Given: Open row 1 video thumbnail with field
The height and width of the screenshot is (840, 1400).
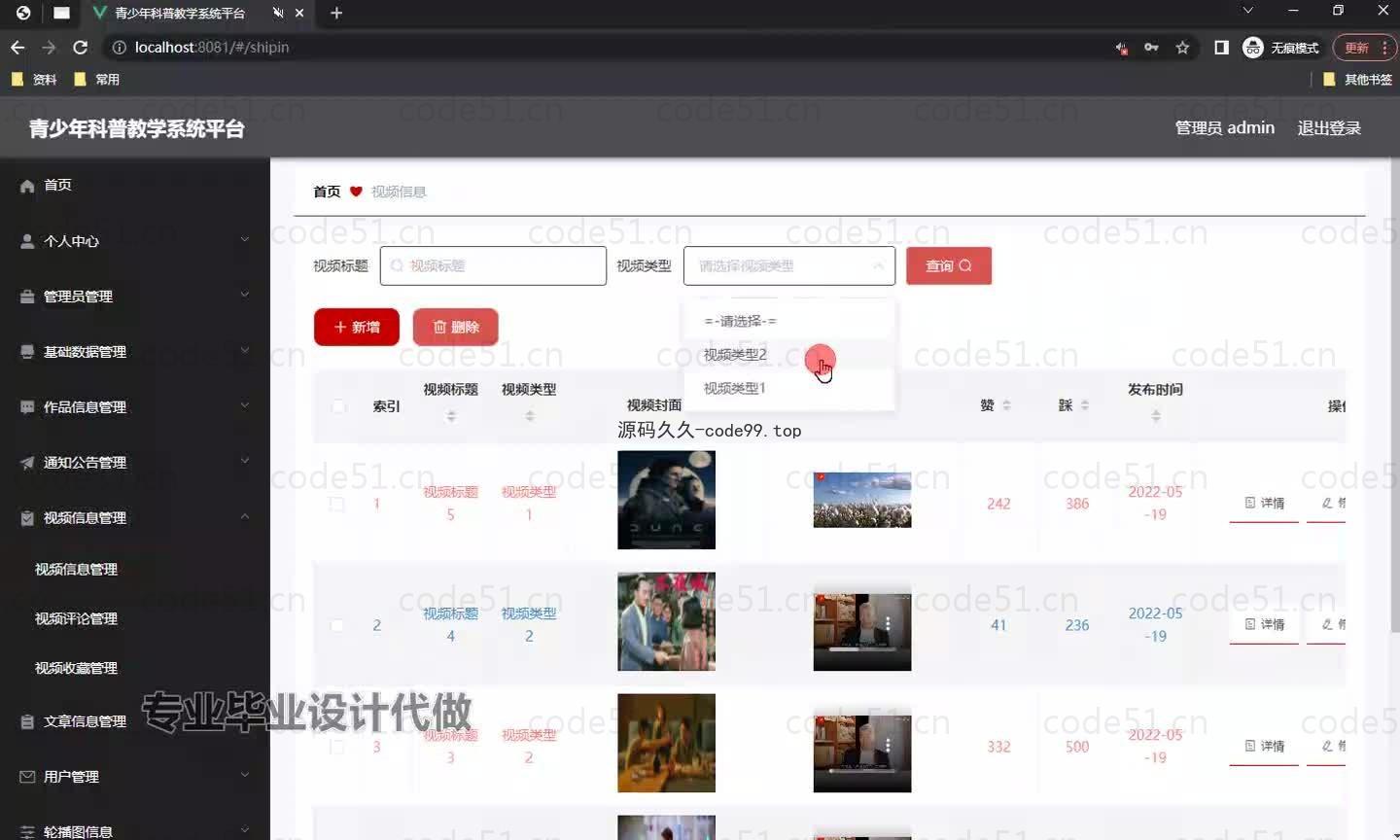Looking at the screenshot, I should (862, 500).
